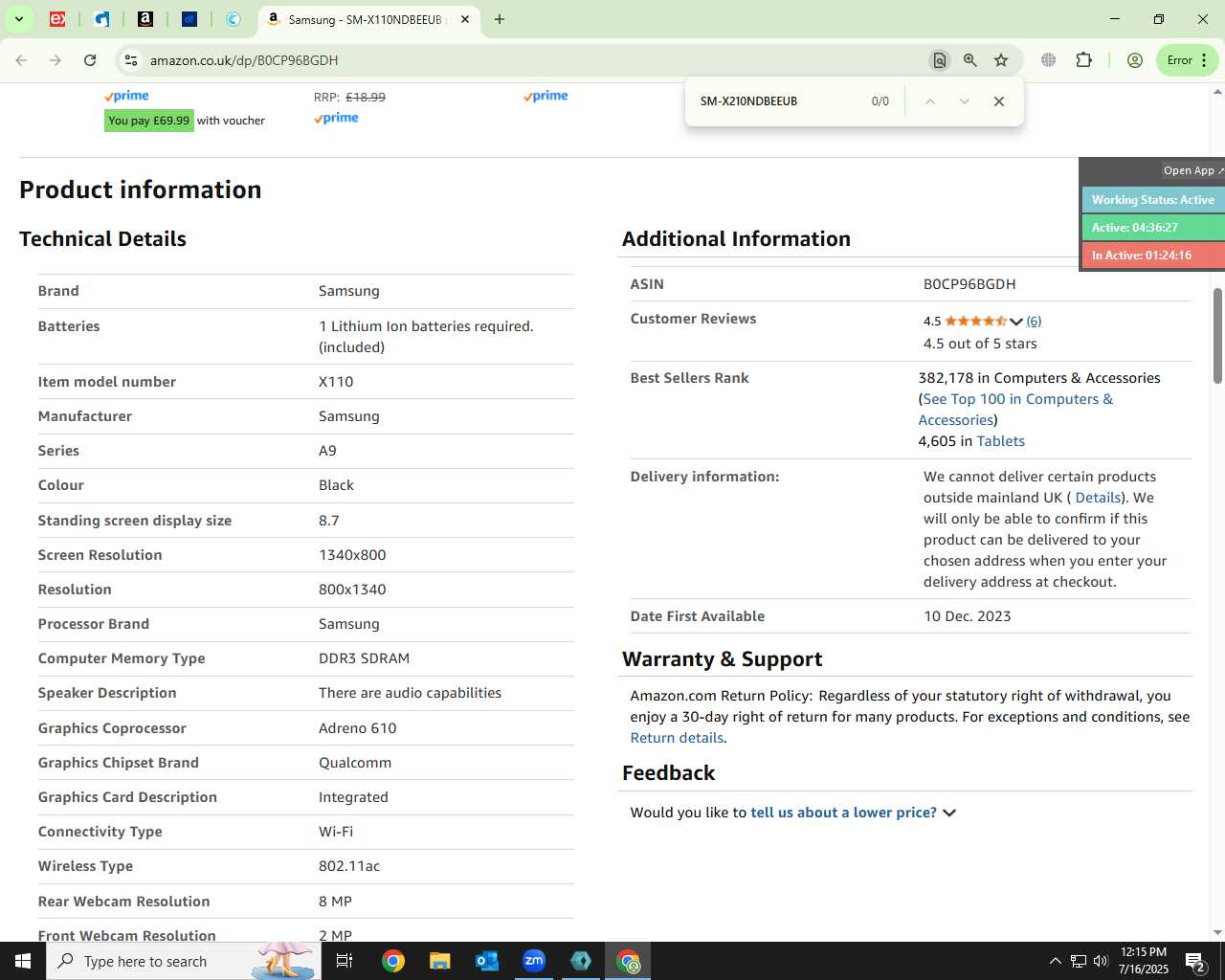Click the Error button in Chrome toolbar

click(x=1187, y=60)
